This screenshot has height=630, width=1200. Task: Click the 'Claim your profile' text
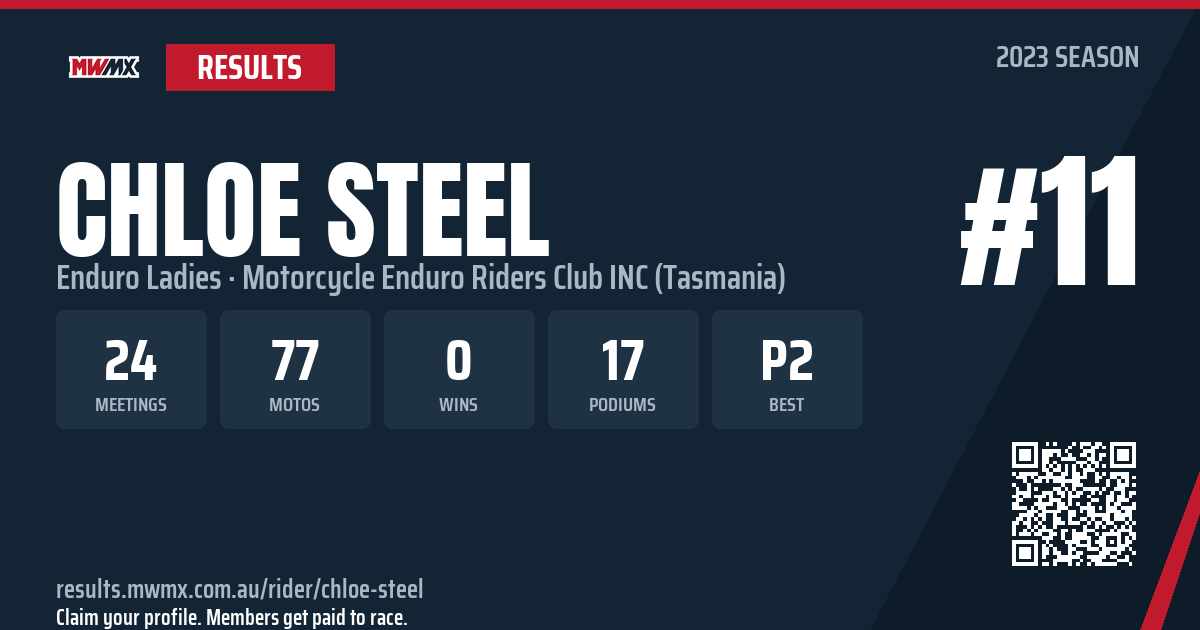coord(128,617)
